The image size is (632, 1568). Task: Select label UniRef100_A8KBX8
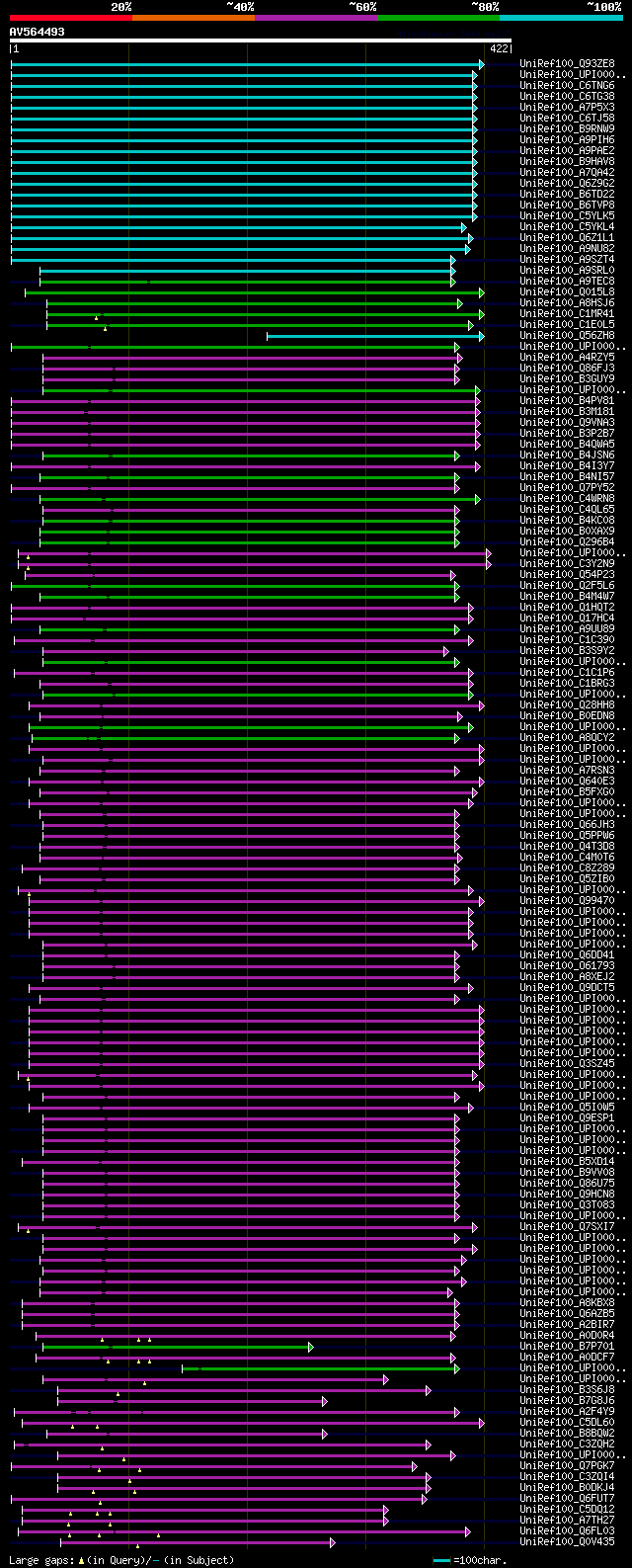tap(567, 1303)
